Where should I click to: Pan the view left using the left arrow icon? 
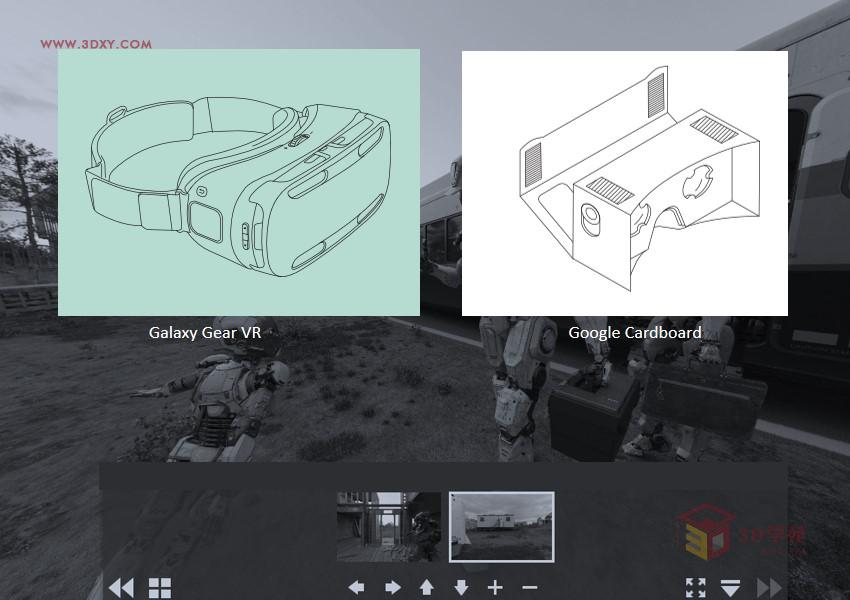[356, 588]
